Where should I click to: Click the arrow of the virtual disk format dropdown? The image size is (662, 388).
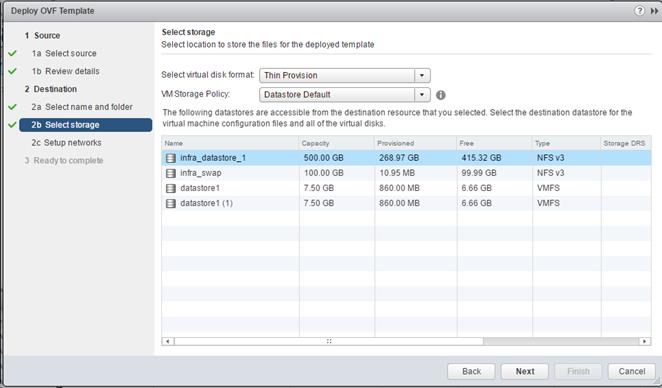click(x=422, y=76)
